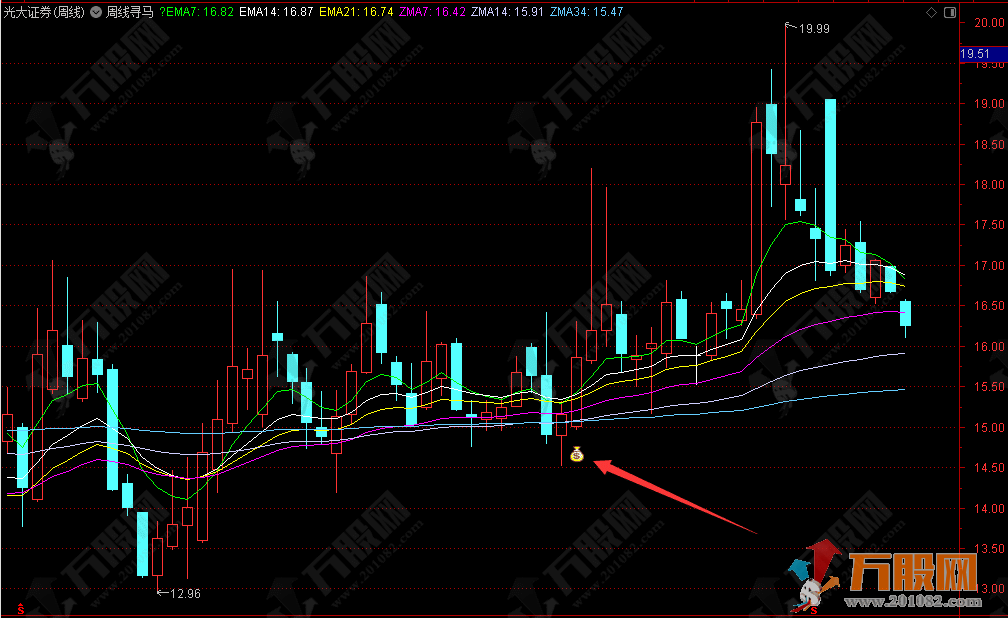Click the 18.00 price axis label
The width and height of the screenshot is (1008, 618).
tap(989, 185)
